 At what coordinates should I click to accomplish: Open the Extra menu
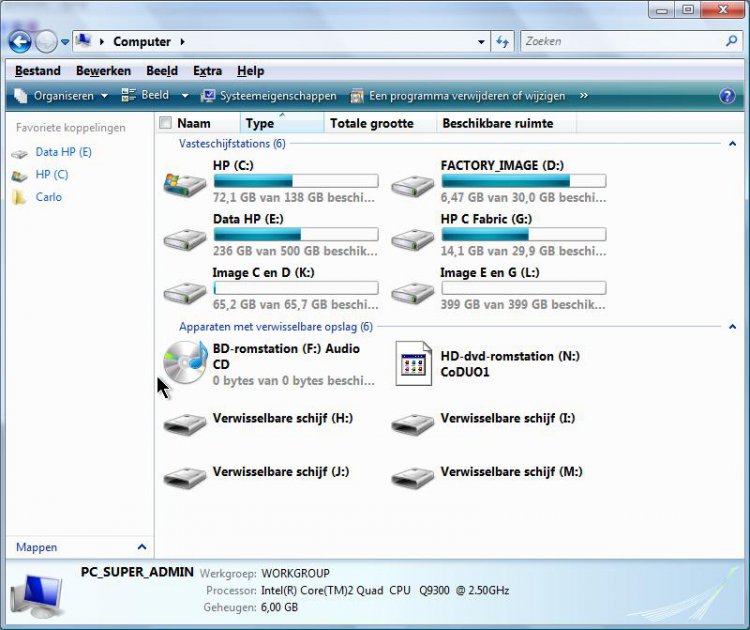208,71
